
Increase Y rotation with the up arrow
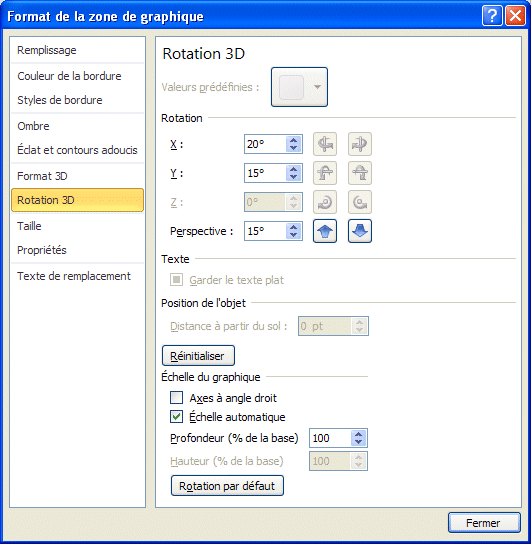(293, 169)
